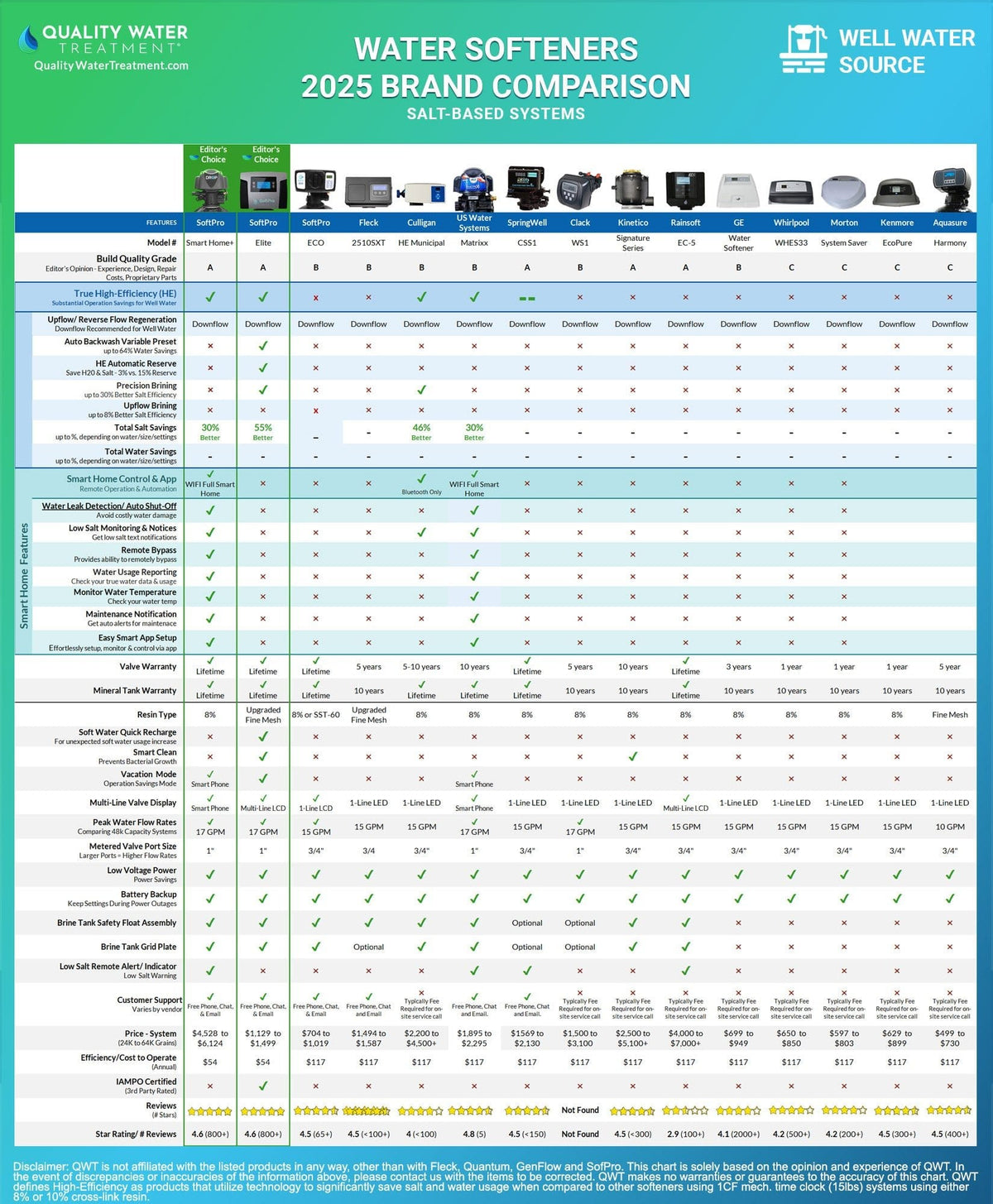Select the GE Water Softener product image
Image resolution: width=993 pixels, height=1204 pixels.
tap(738, 191)
